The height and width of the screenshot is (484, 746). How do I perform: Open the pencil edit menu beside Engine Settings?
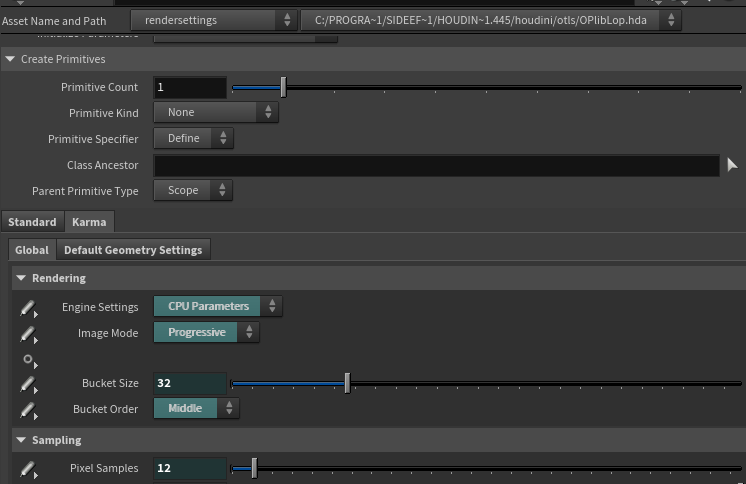29,308
